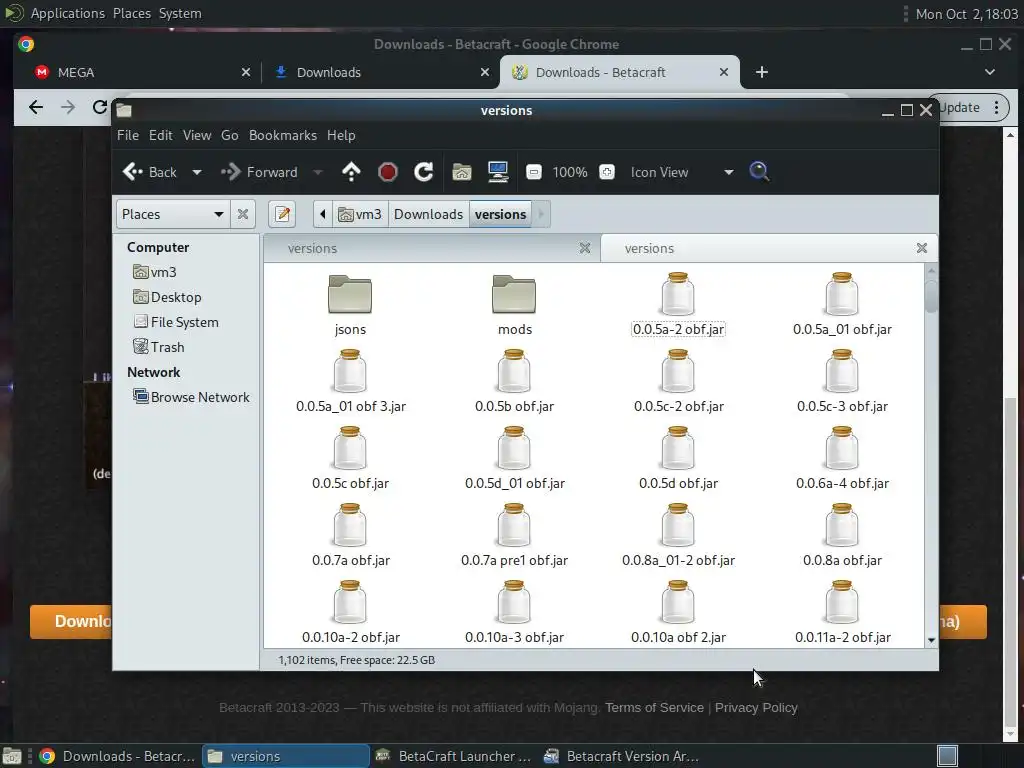Open the Edit menu
1024x768 pixels.
tap(161, 135)
